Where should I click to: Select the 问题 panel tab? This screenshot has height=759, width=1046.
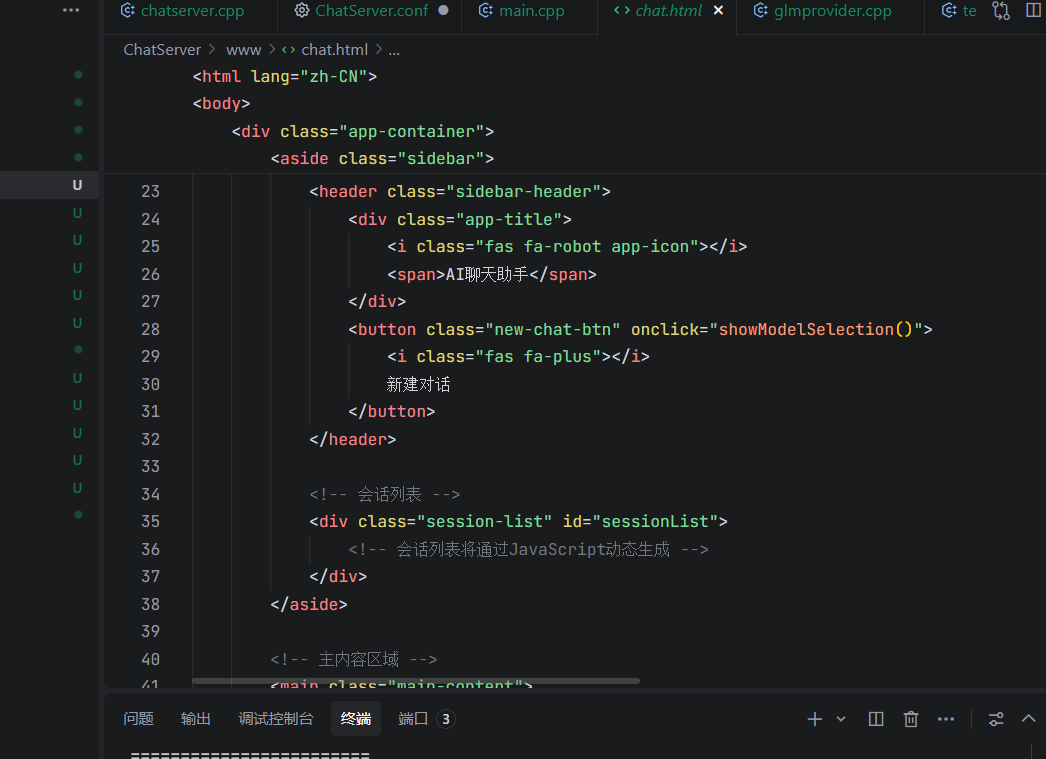point(138,719)
